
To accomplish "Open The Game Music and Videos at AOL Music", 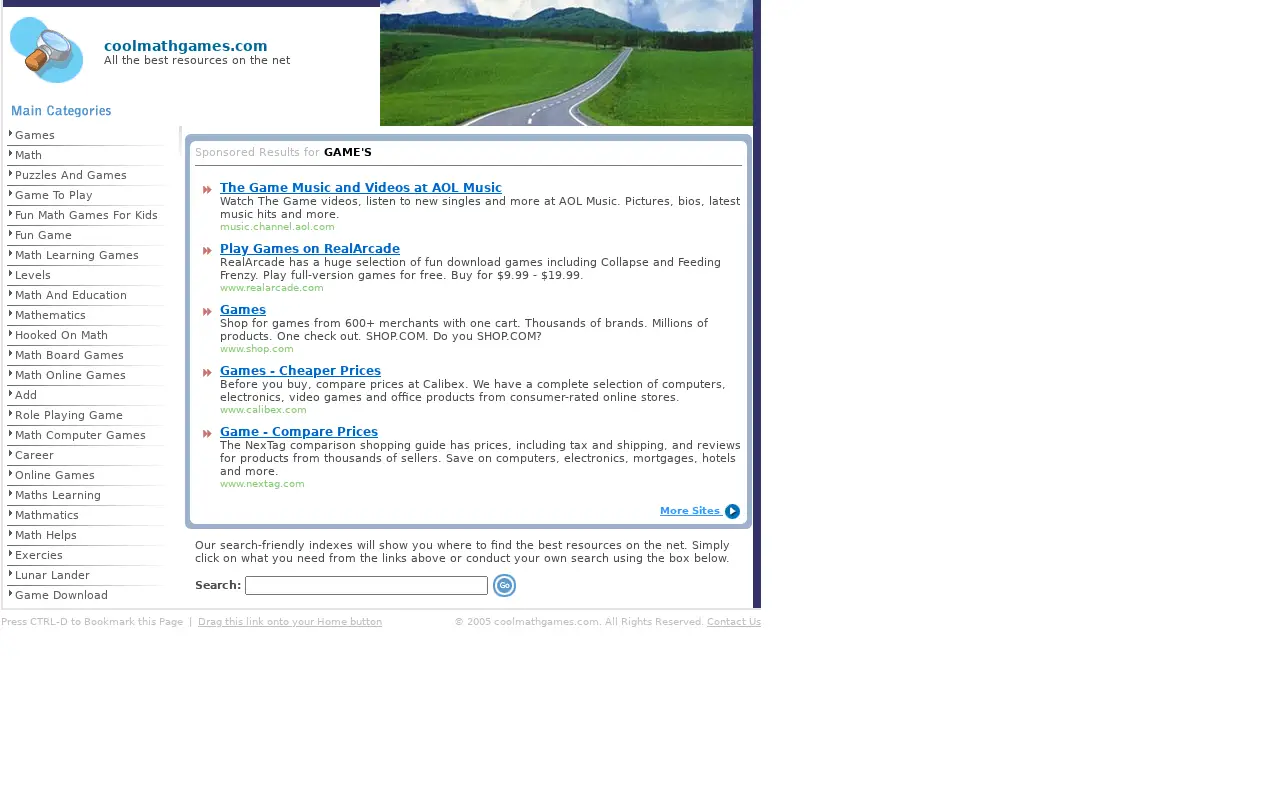I will (361, 188).
